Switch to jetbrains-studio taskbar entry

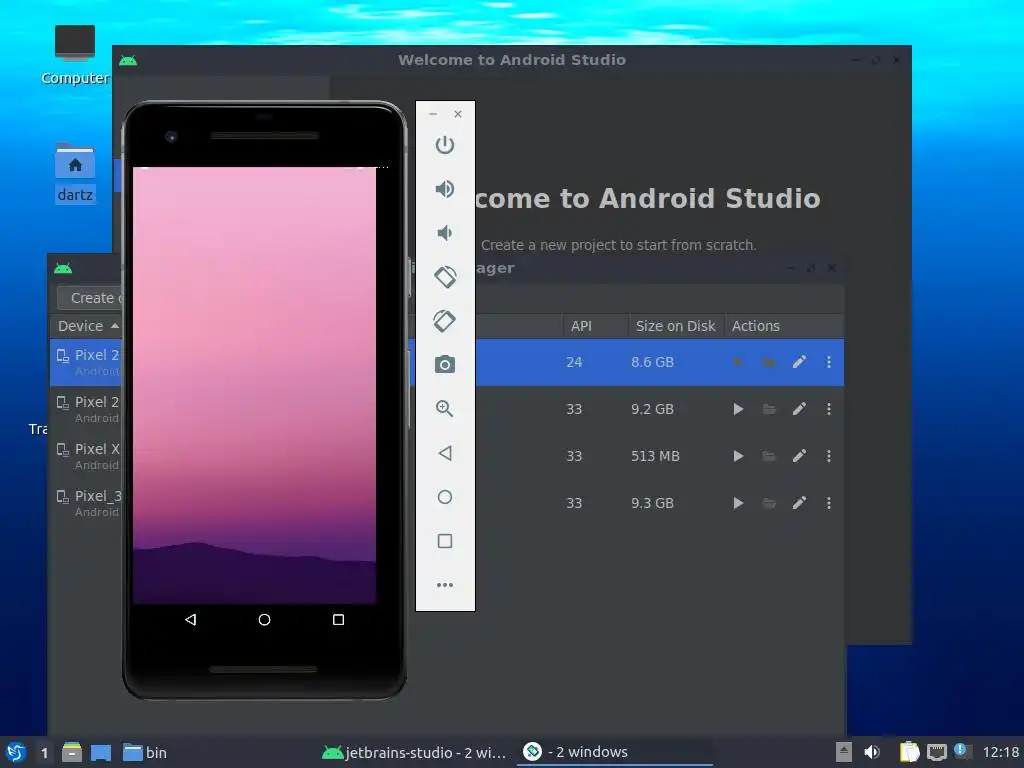point(414,752)
